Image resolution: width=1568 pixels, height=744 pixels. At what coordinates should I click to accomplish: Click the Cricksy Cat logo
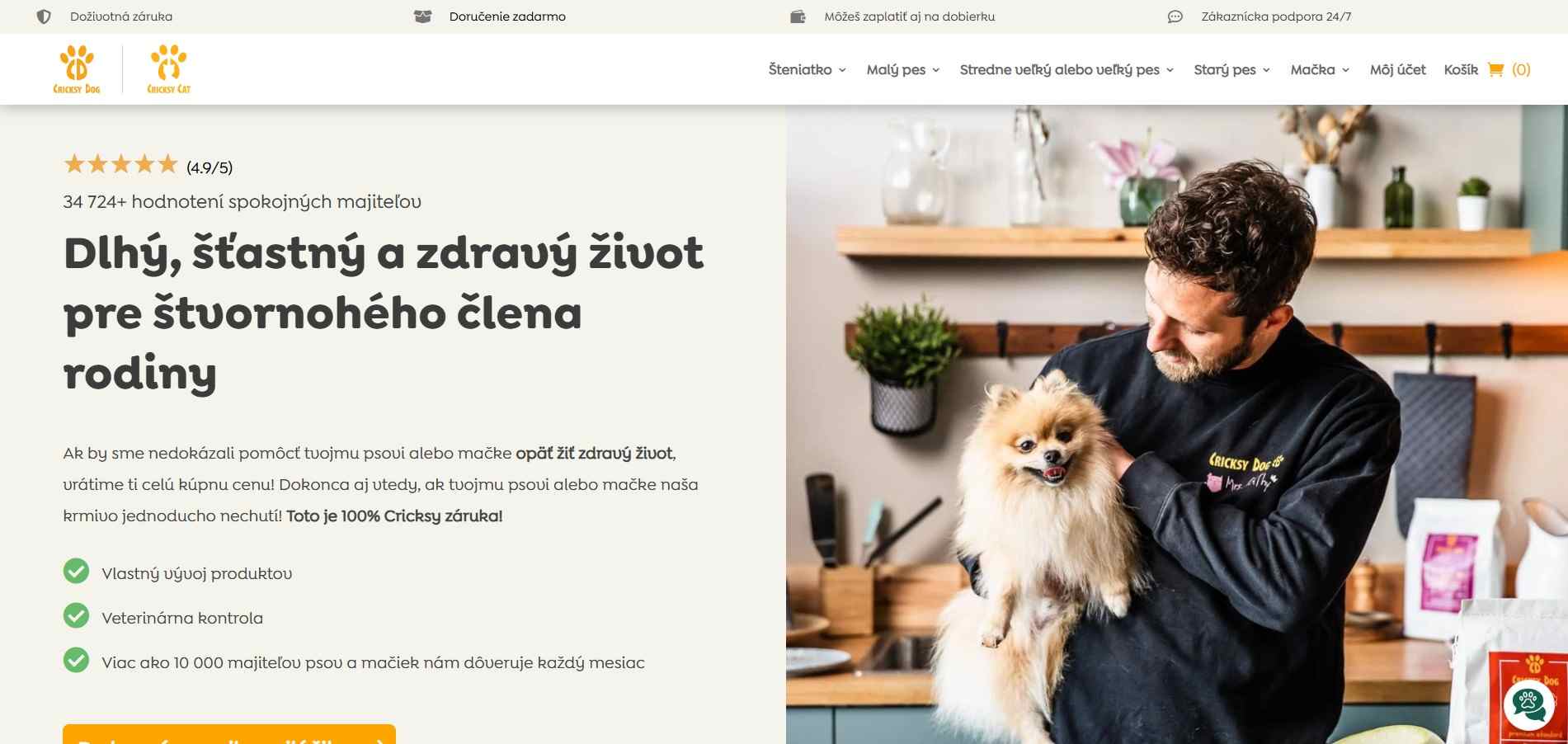tap(169, 69)
